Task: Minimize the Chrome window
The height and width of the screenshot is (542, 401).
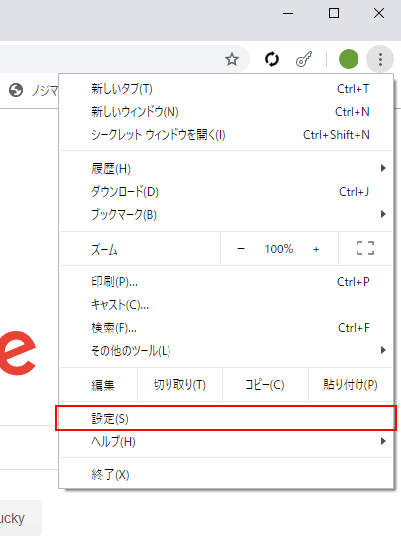Action: pyautogui.click(x=288, y=13)
